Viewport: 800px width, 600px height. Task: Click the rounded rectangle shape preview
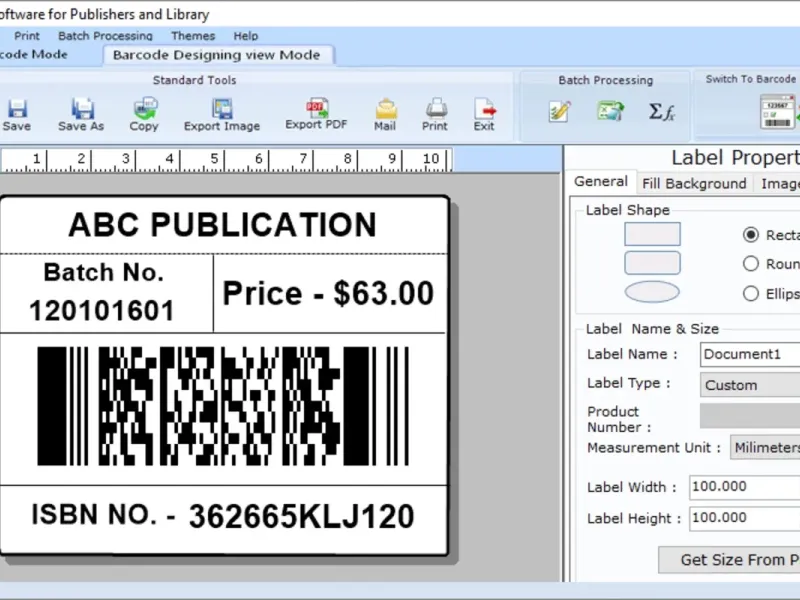coord(653,263)
